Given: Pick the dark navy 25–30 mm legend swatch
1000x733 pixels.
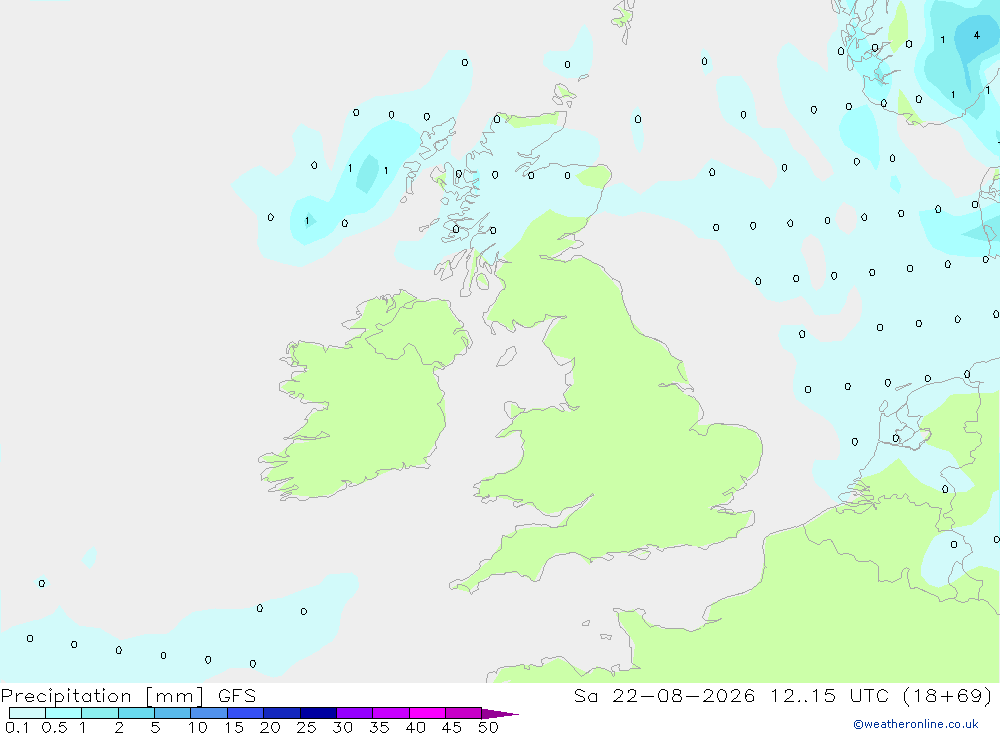Looking at the screenshot, I should coord(318,713).
